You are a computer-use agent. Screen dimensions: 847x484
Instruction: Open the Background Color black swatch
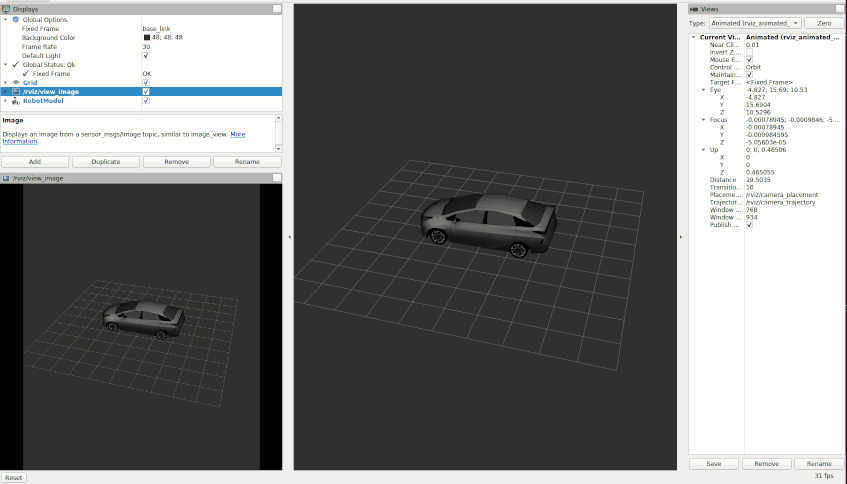146,37
